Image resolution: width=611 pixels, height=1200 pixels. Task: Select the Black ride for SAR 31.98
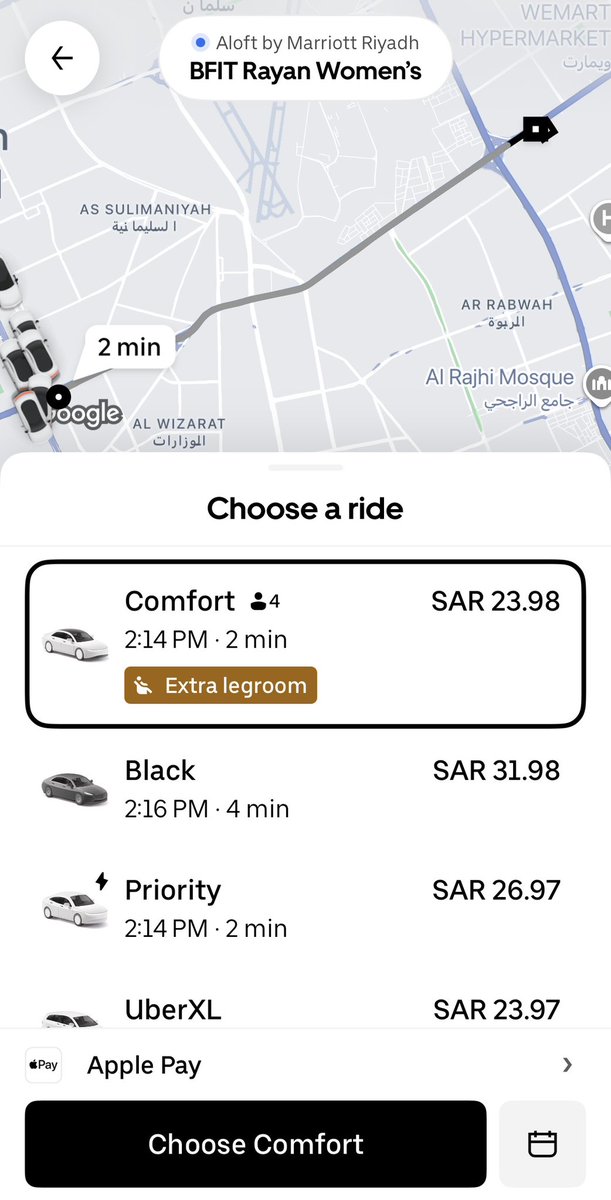tap(305, 787)
